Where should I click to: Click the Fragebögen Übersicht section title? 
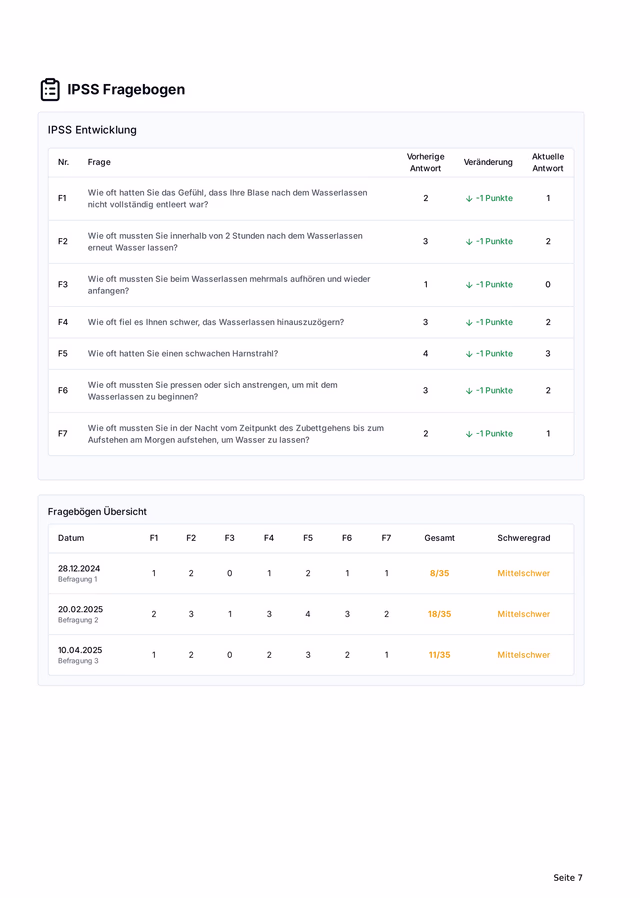(97, 511)
